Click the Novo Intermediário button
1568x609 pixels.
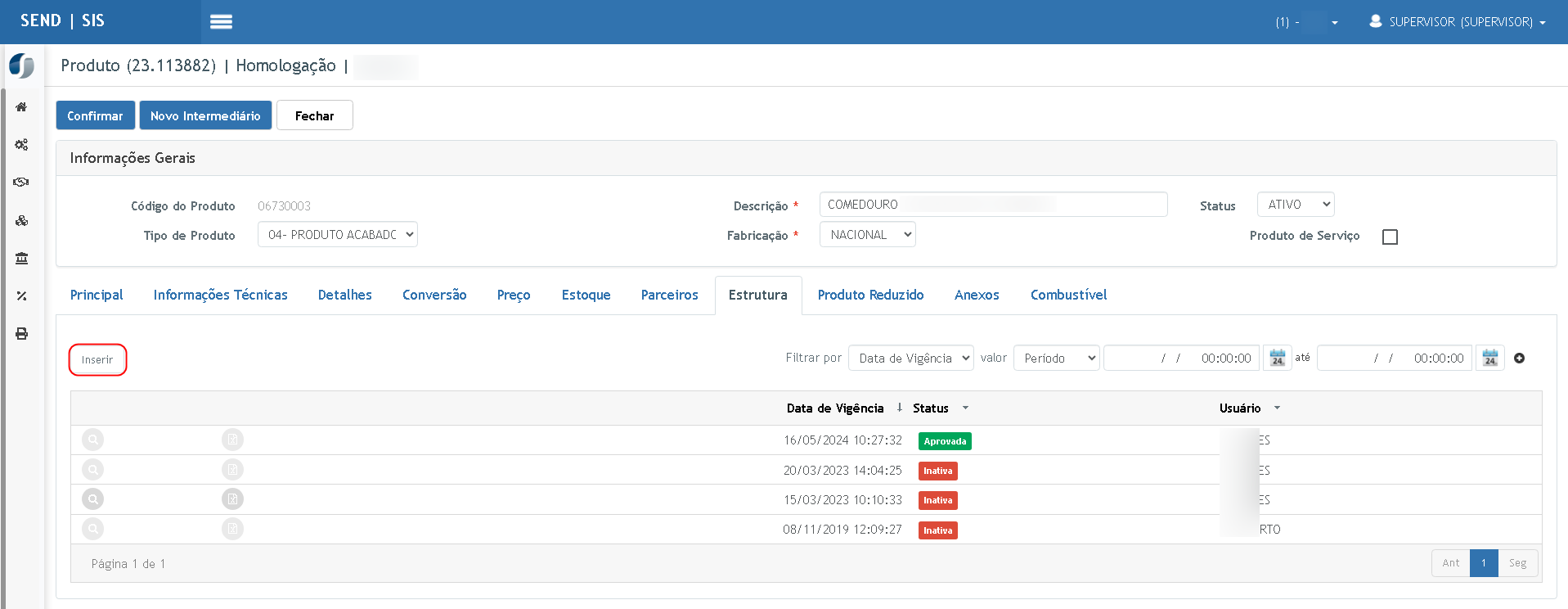[x=205, y=115]
